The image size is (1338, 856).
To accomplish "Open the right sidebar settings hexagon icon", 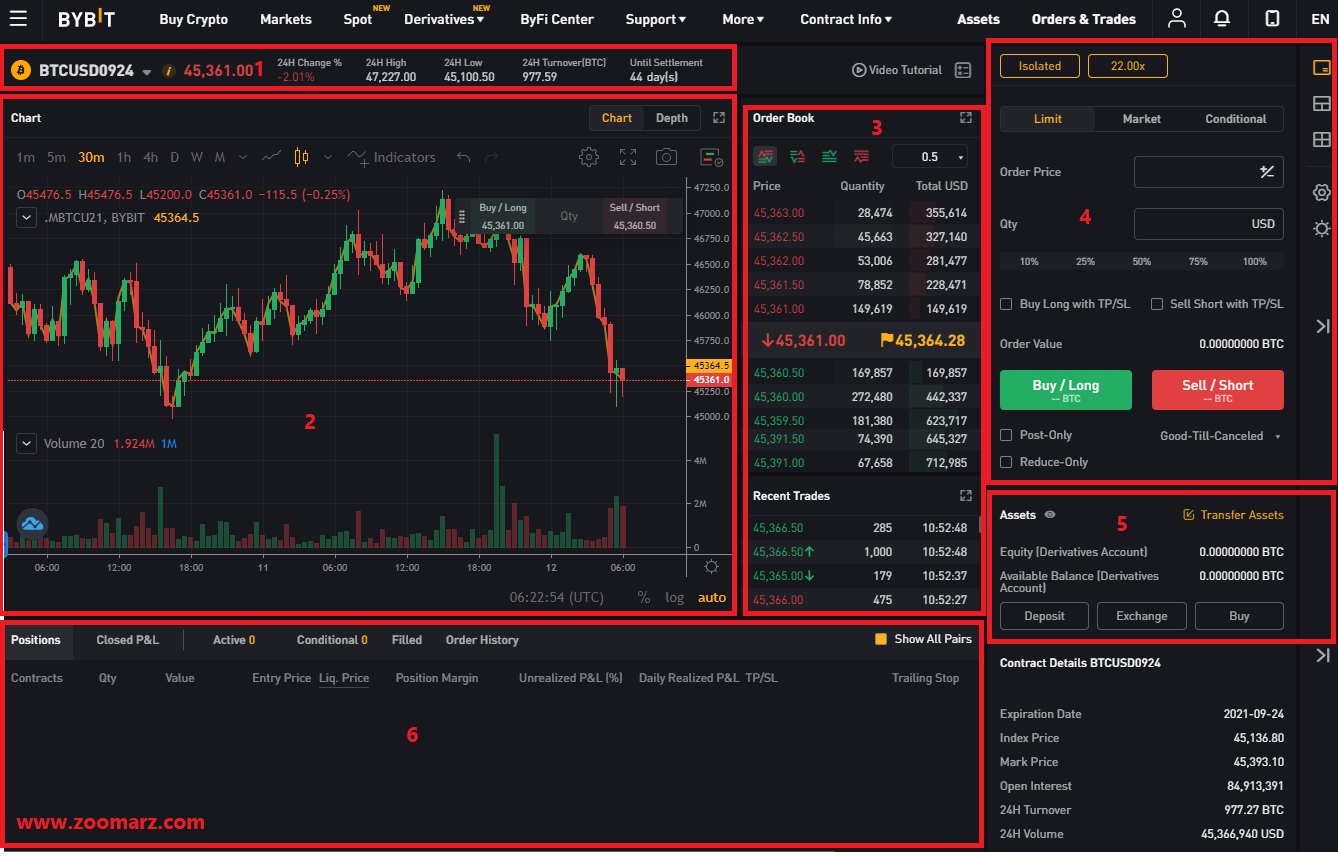I will (x=1321, y=192).
